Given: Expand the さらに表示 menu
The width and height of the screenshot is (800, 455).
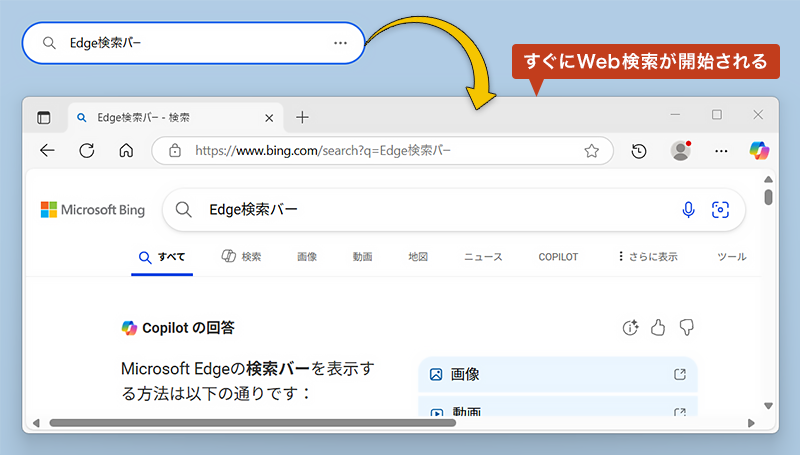Looking at the screenshot, I should pyautogui.click(x=648, y=257).
